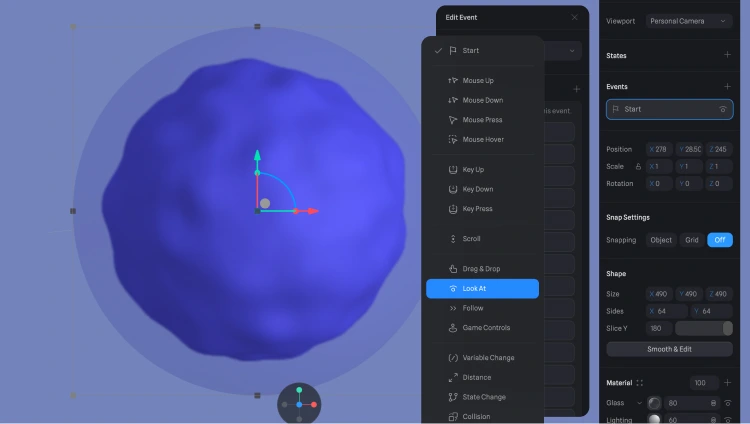
Task: Set Snapping to Object
Action: [x=661, y=240]
